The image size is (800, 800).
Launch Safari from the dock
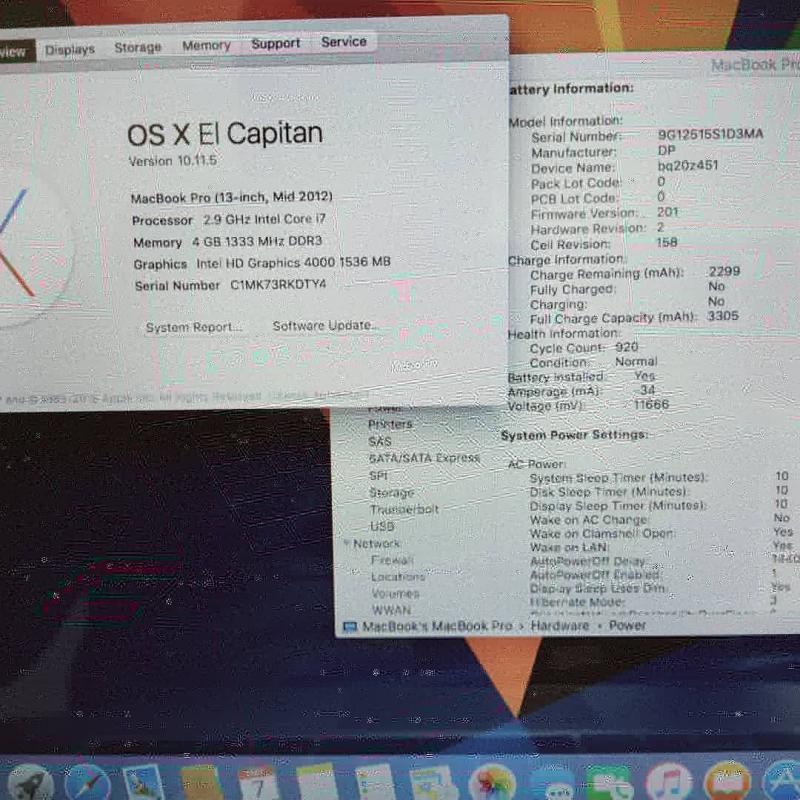tap(88, 783)
